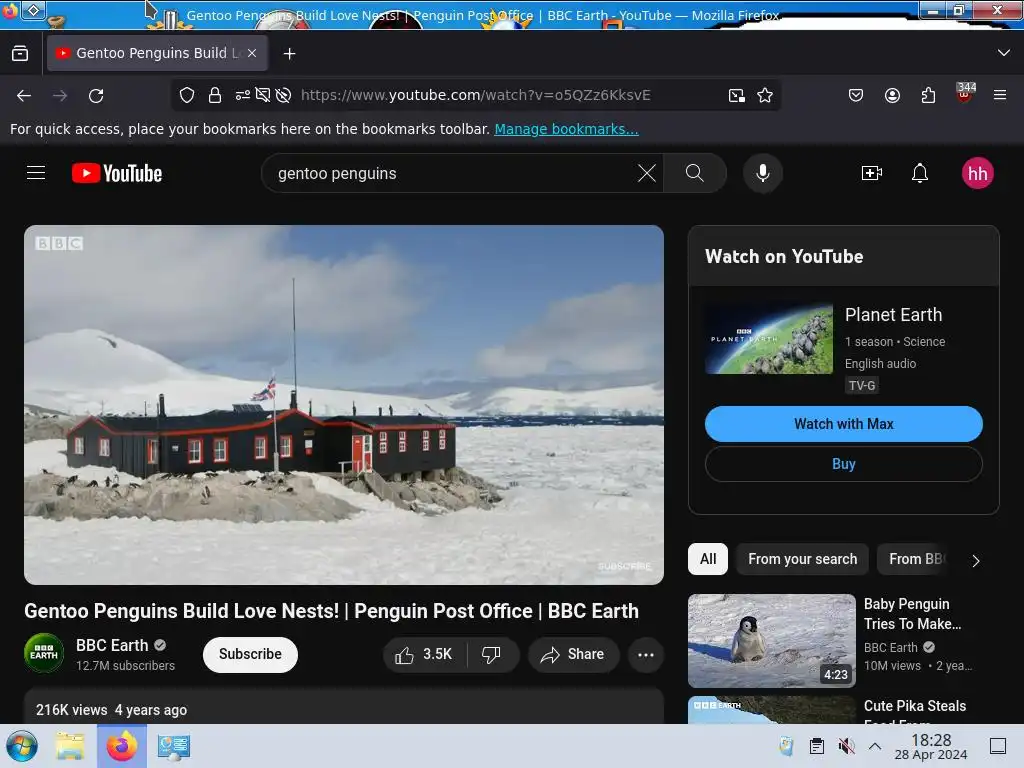Reload the current page
This screenshot has width=1024, height=768.
point(96,95)
